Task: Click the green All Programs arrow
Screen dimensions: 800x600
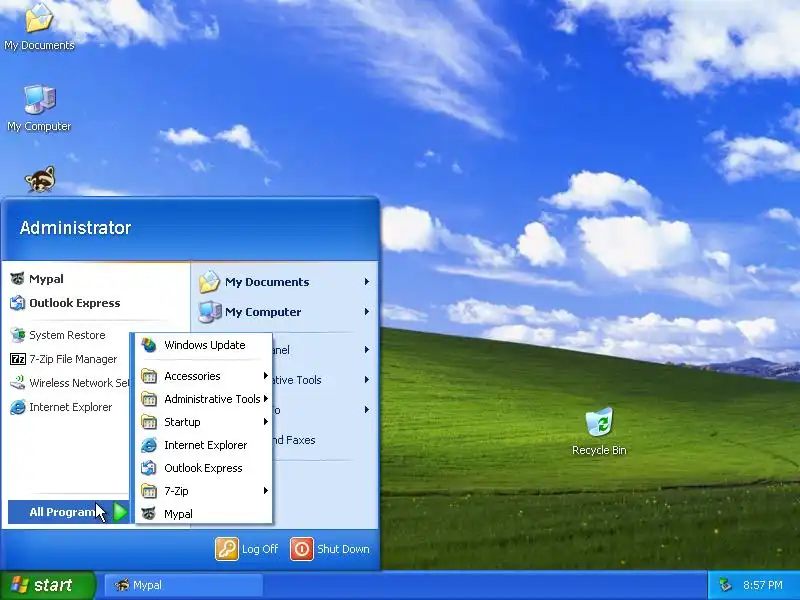Action: click(120, 512)
